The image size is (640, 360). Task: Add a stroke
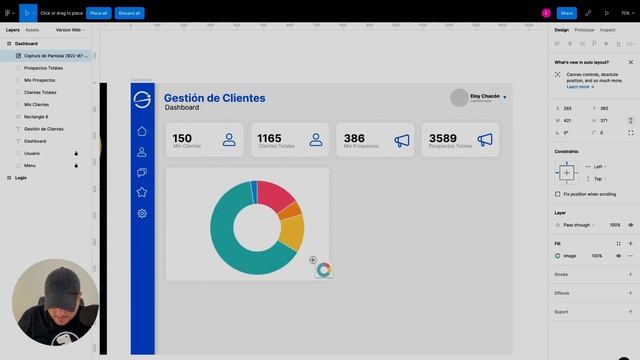point(631,275)
